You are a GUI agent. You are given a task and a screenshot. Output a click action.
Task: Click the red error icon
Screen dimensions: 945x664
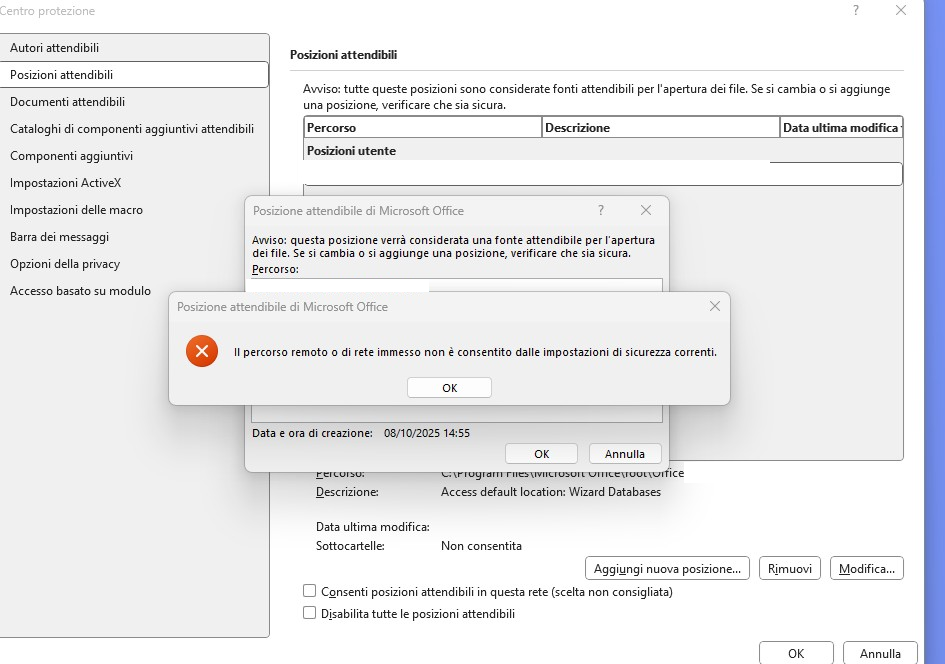(202, 351)
